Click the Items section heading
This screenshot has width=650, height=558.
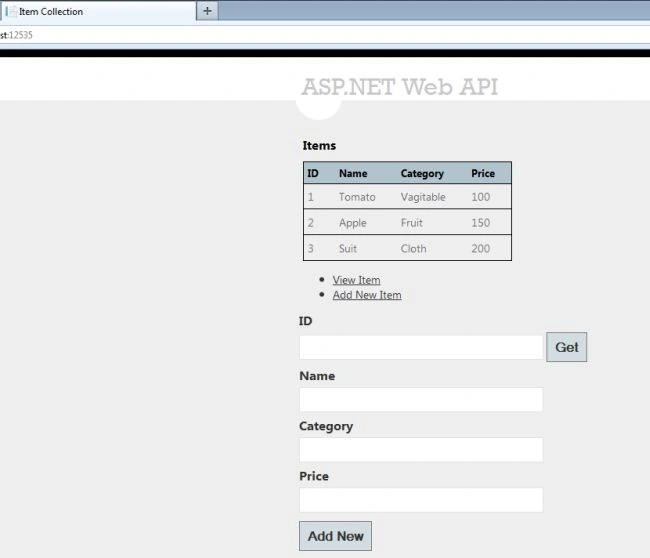pos(319,146)
